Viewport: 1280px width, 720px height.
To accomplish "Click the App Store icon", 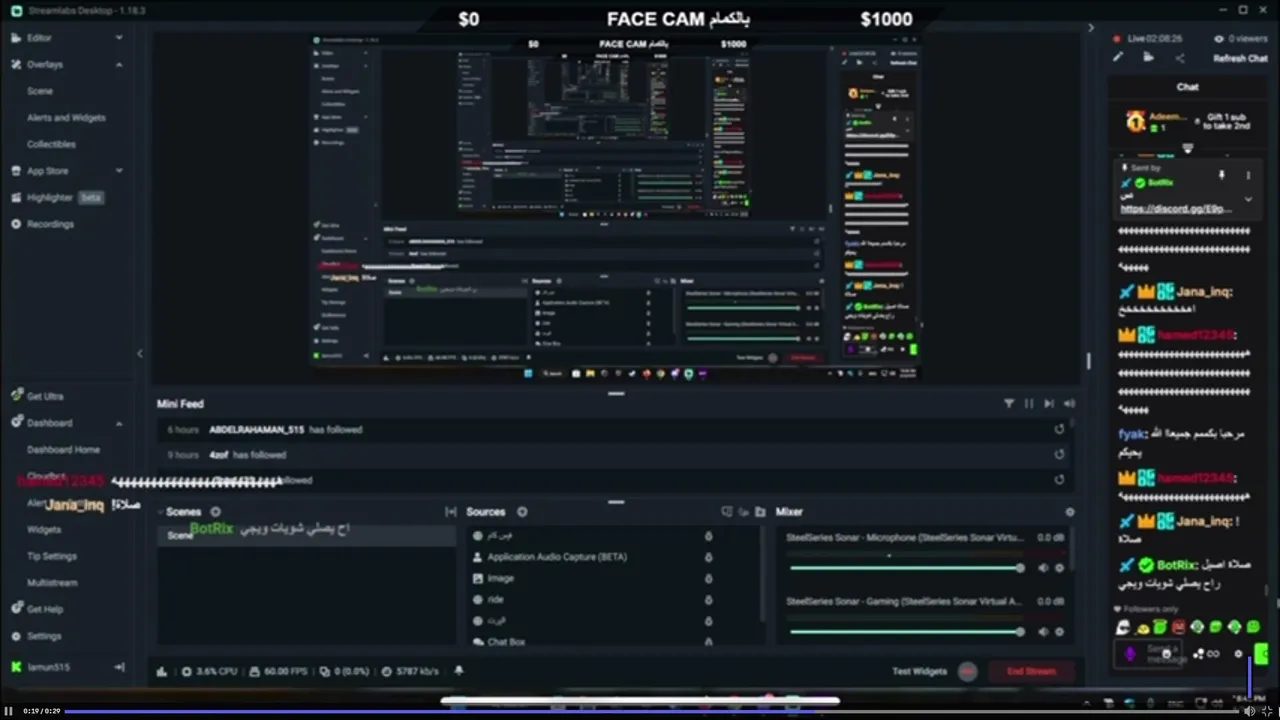I will point(16,171).
